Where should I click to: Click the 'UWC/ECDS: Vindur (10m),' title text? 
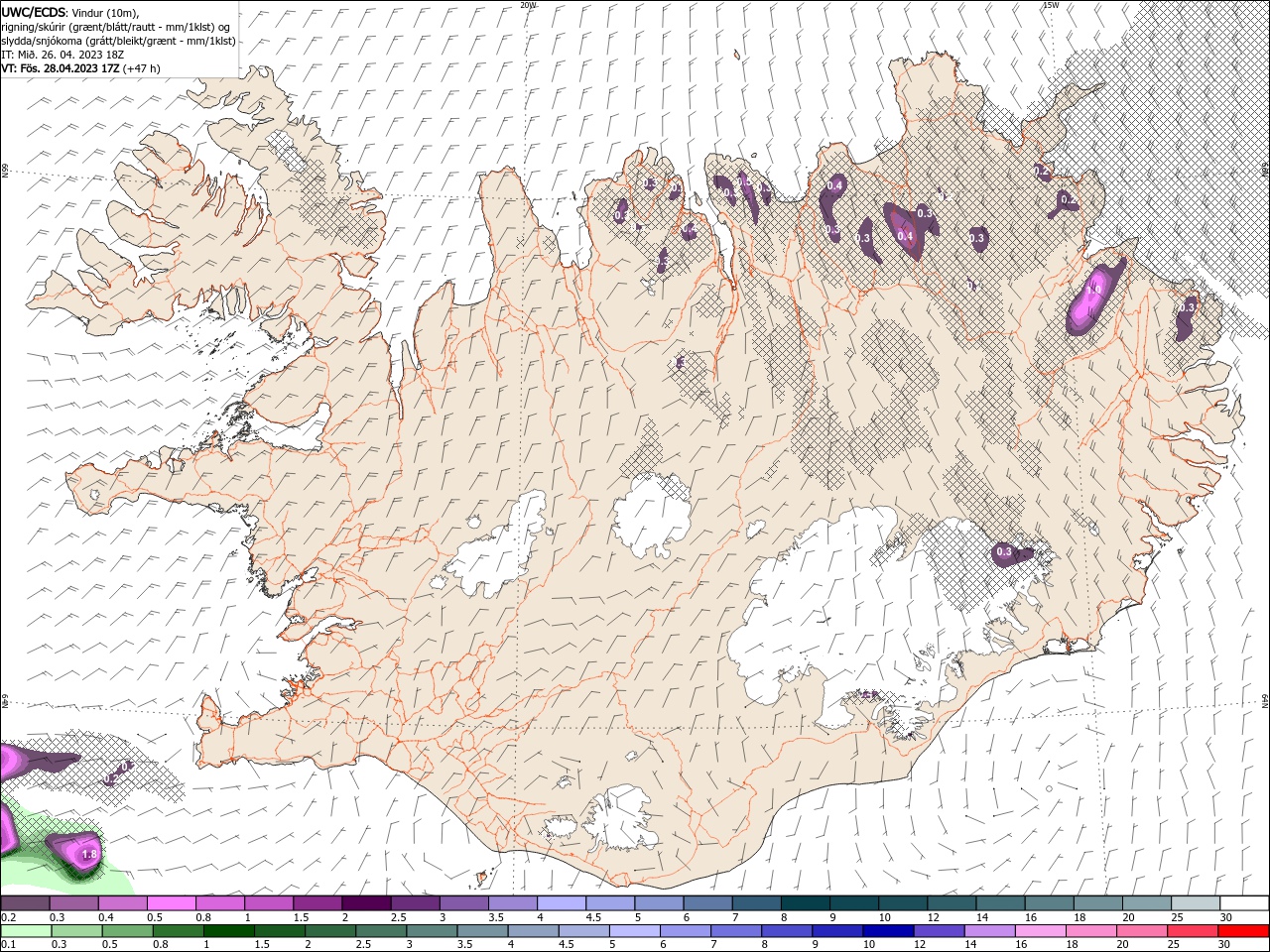[70, 12]
